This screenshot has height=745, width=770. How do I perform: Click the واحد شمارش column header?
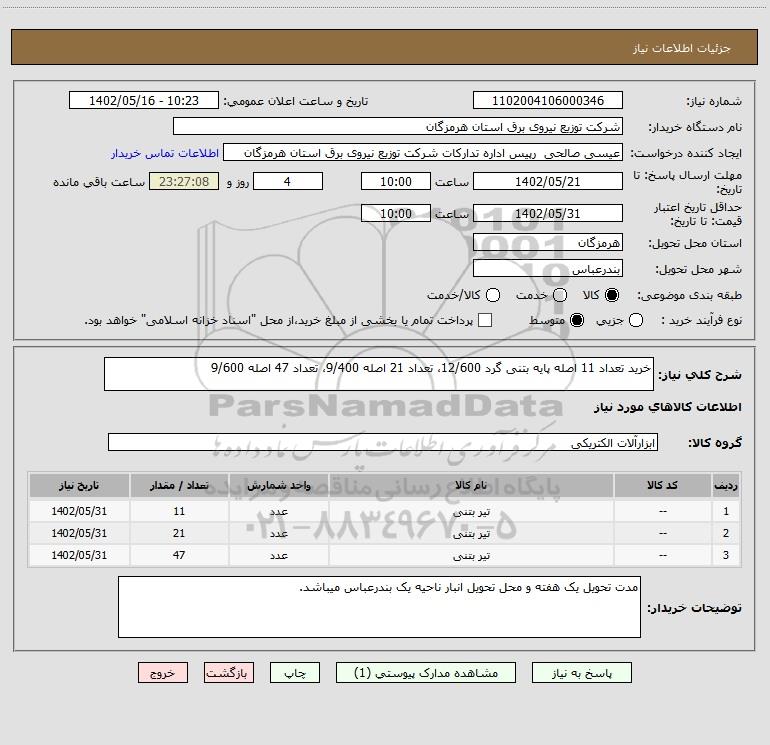click(x=278, y=485)
